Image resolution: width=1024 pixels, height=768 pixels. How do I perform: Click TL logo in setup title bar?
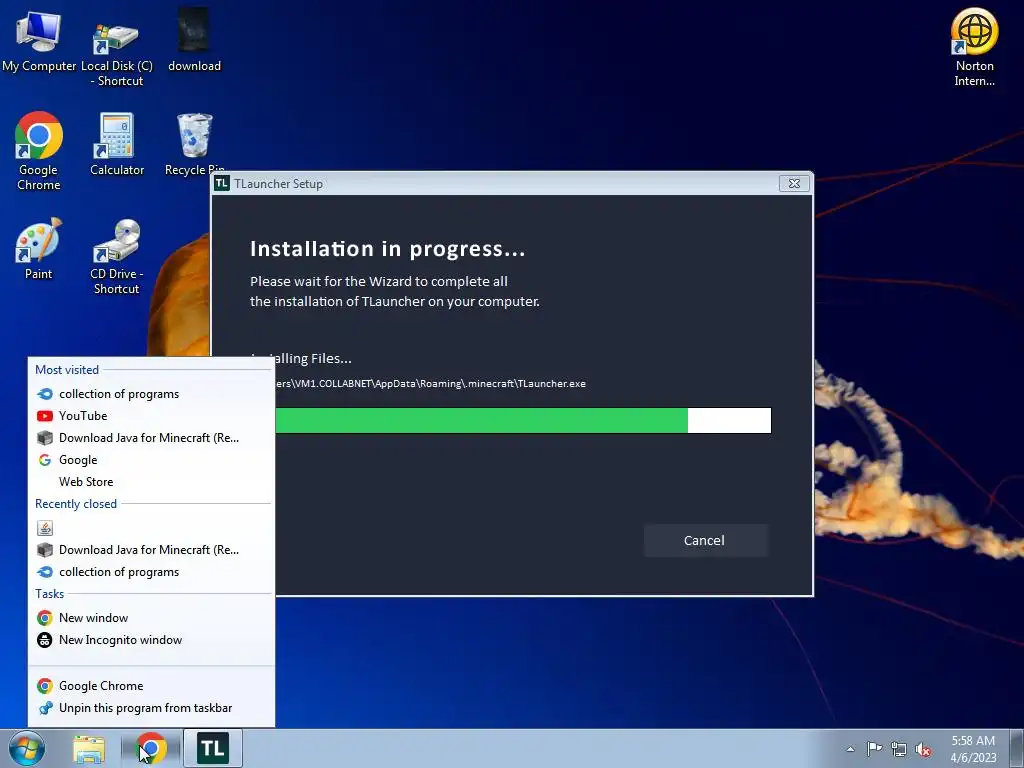(x=221, y=183)
